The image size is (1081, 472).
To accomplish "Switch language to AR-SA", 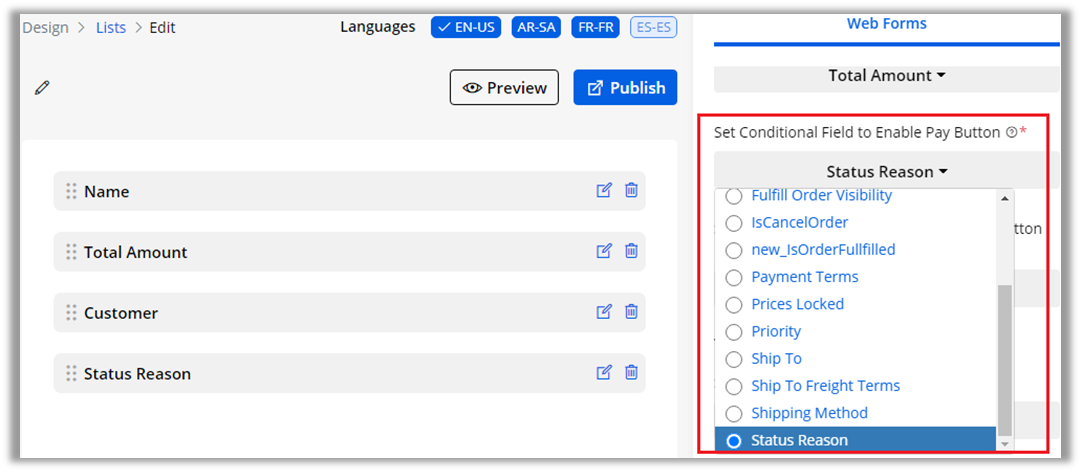I will (x=536, y=27).
